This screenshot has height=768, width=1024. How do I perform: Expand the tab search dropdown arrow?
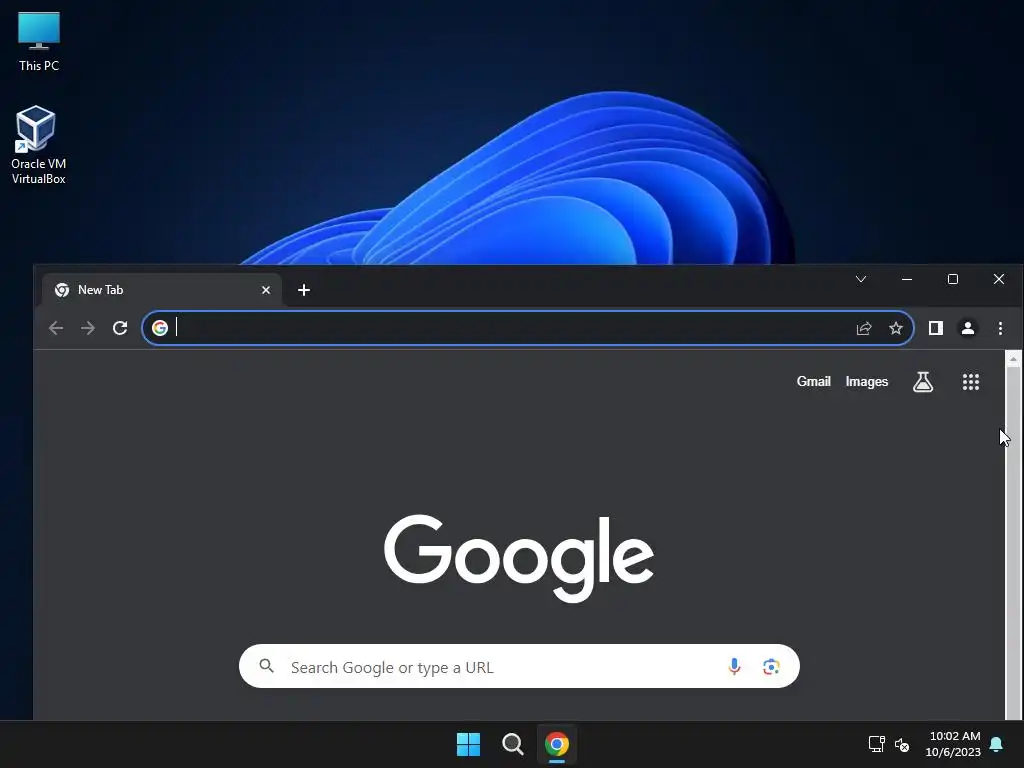coord(861,280)
